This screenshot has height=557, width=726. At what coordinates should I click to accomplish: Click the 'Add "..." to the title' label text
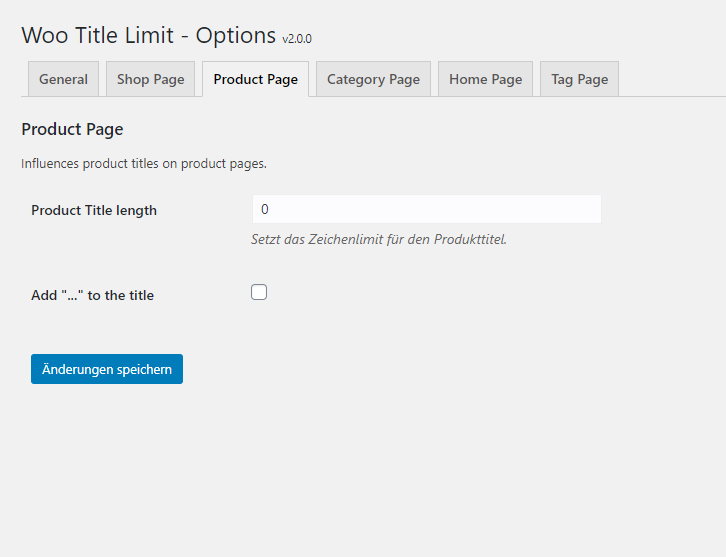point(92,295)
